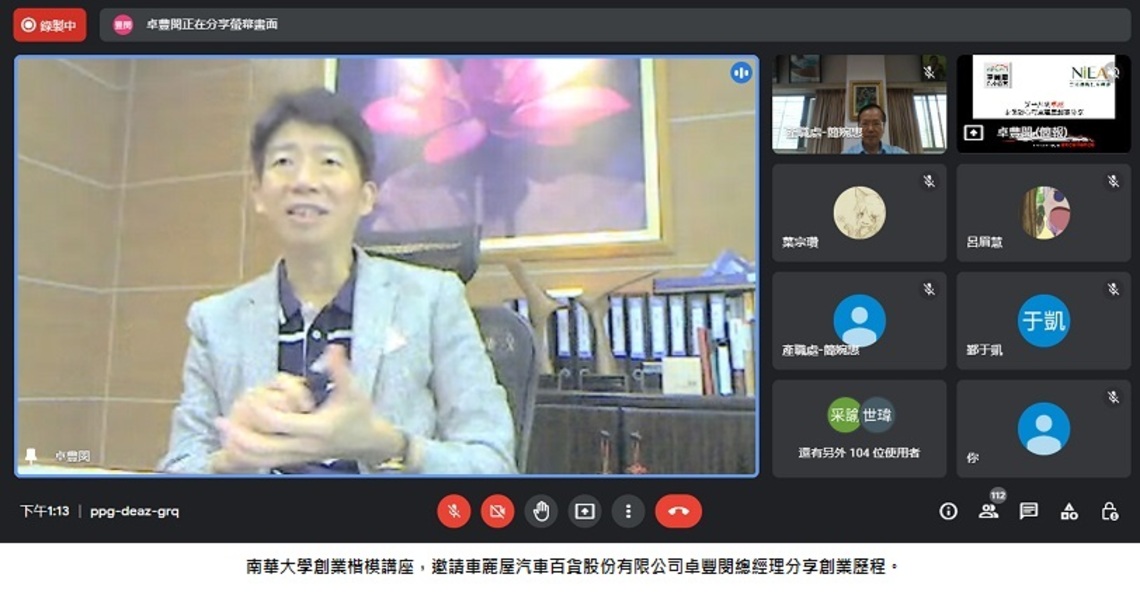This screenshot has height=609, width=1140.
Task: Click the 葉宗瓚 name label
Action: tap(800, 243)
